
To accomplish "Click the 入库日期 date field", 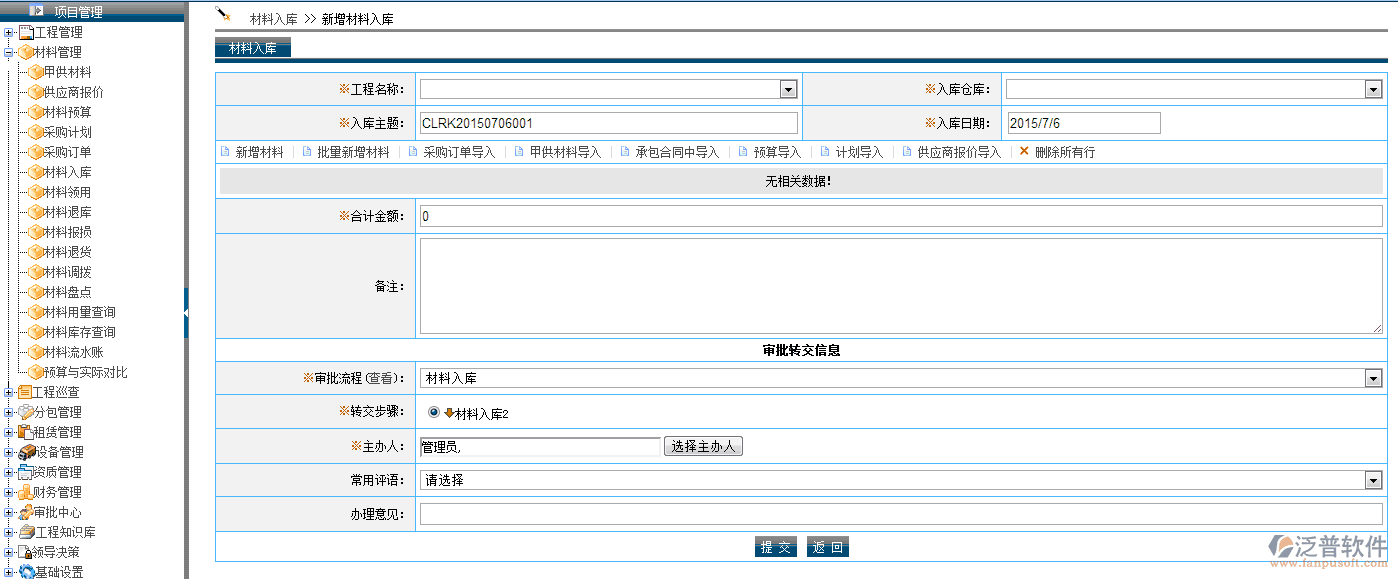I will tap(1084, 123).
